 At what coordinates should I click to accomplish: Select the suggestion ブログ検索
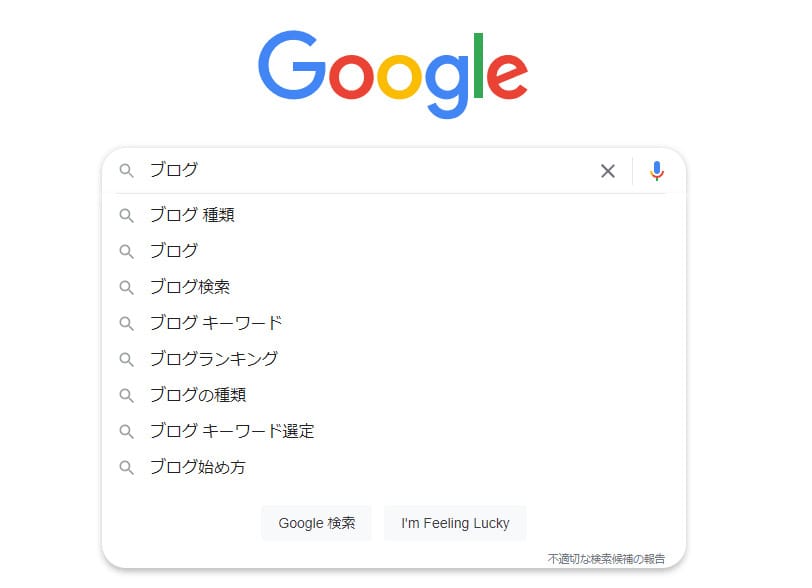tap(394, 287)
